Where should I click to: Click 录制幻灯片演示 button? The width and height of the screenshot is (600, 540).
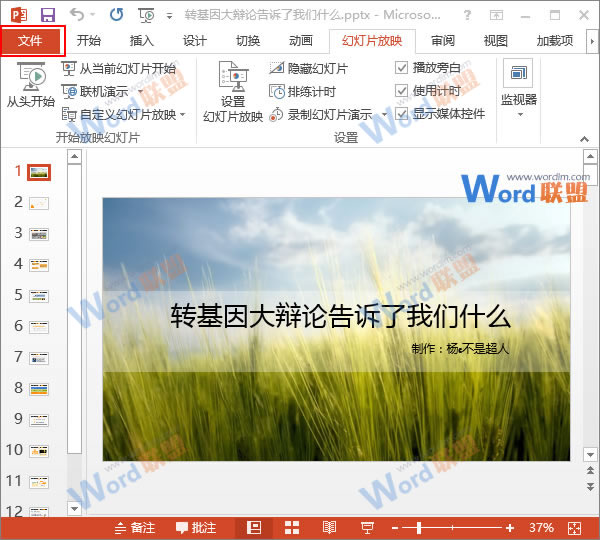pos(321,114)
